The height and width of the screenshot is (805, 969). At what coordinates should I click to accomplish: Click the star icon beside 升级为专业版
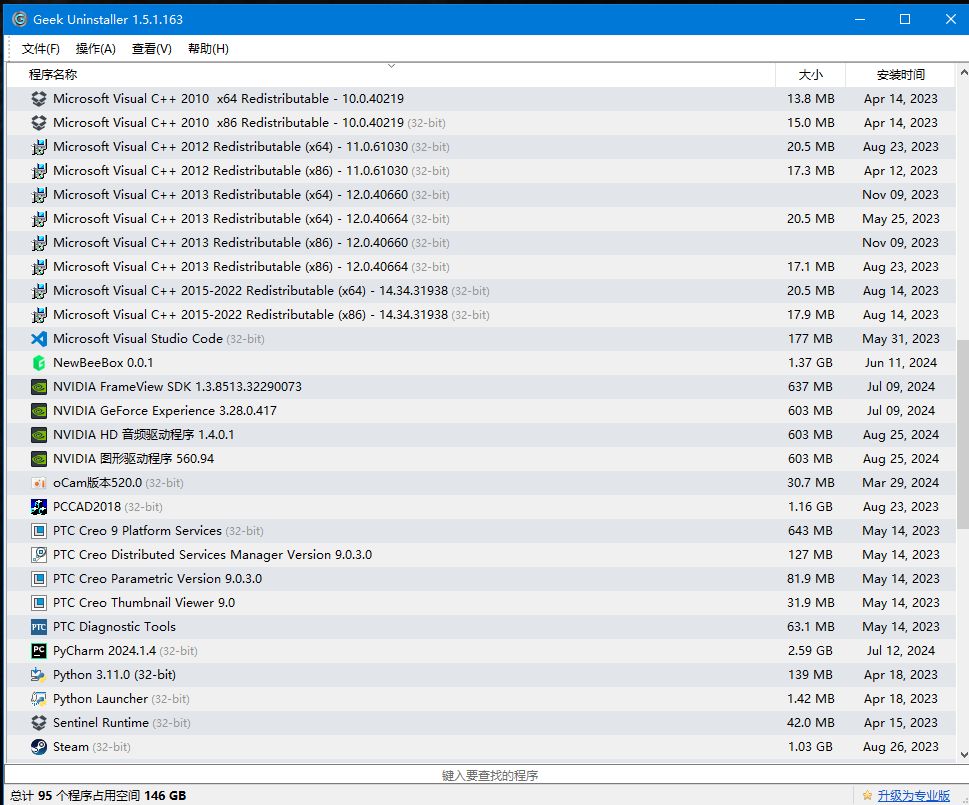(x=867, y=795)
